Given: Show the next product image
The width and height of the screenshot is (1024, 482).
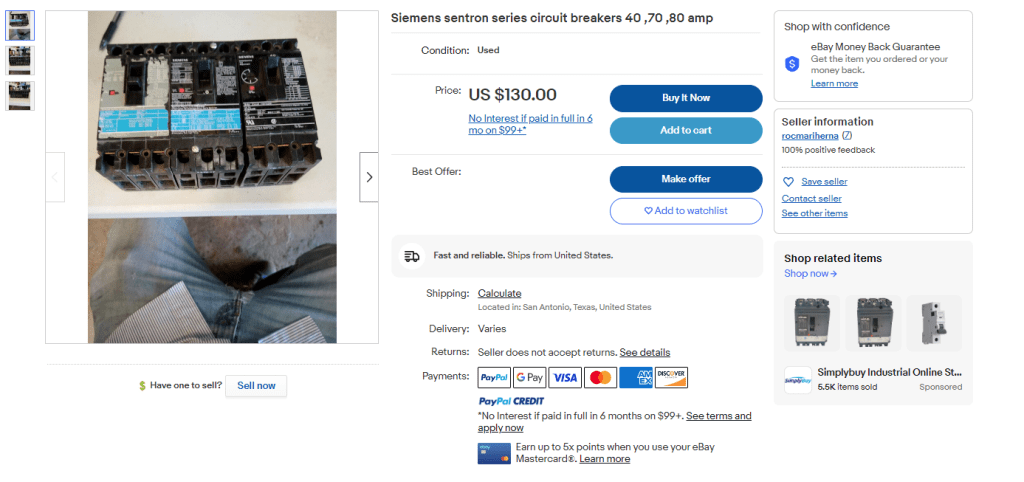Looking at the screenshot, I should click(x=369, y=177).
